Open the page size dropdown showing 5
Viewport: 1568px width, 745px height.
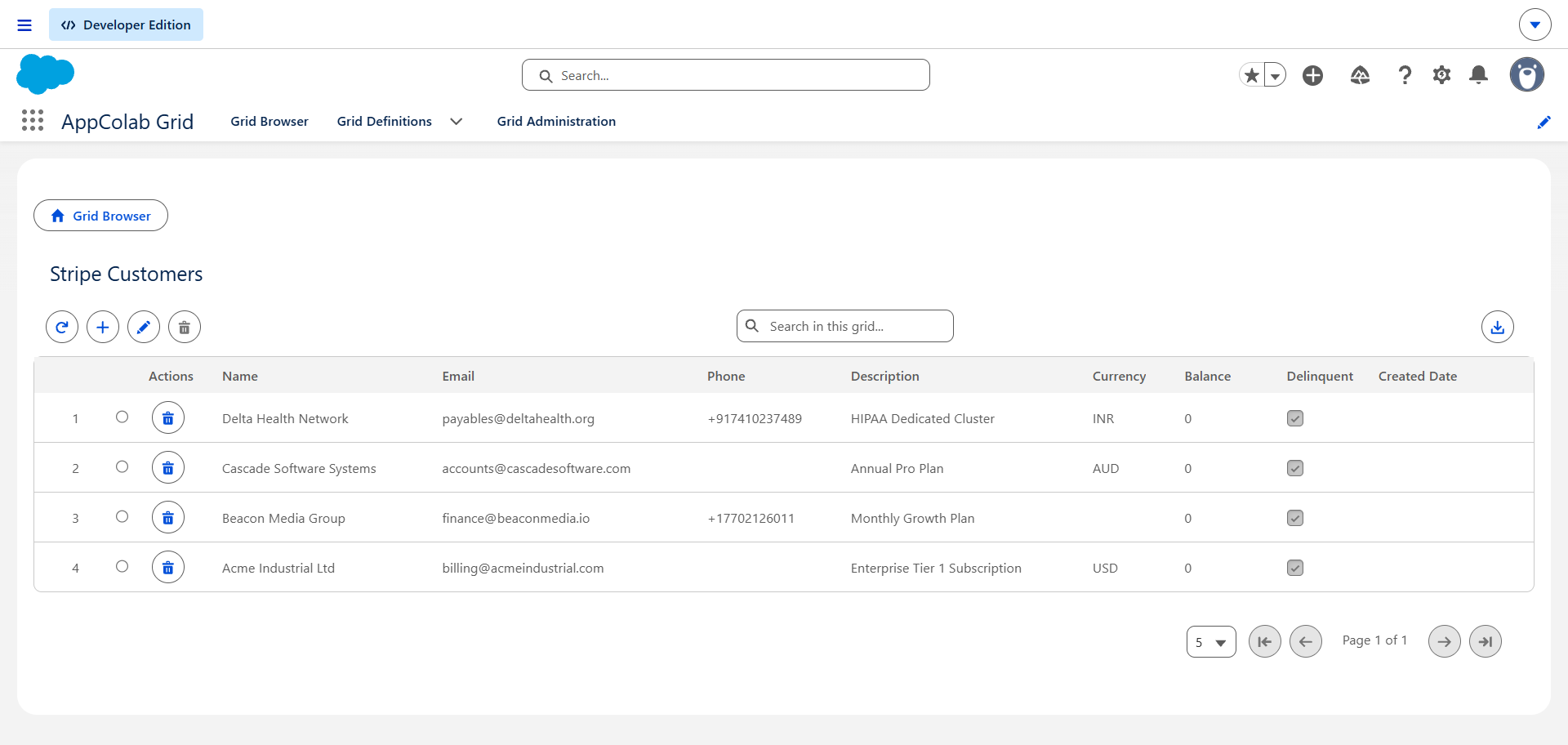click(1211, 642)
